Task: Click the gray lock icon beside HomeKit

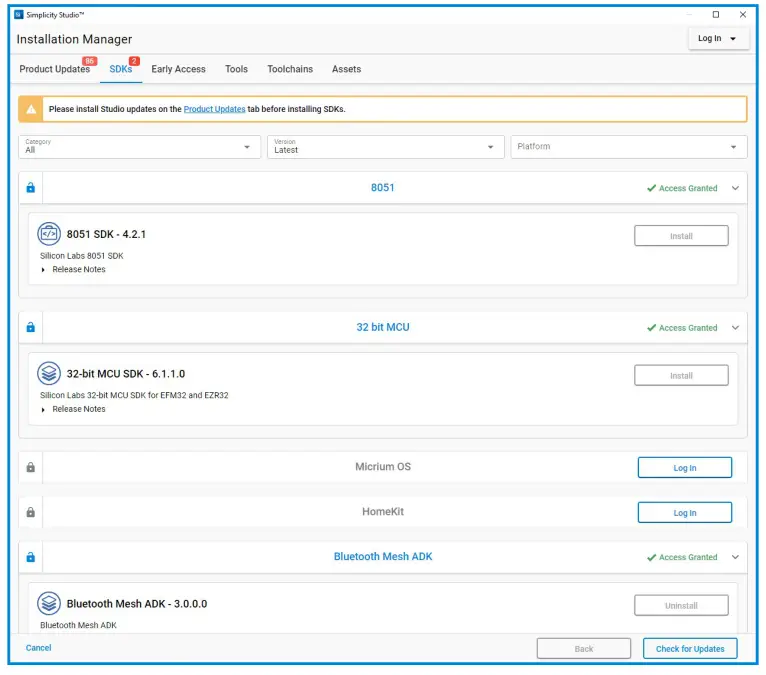Action: click(31, 512)
